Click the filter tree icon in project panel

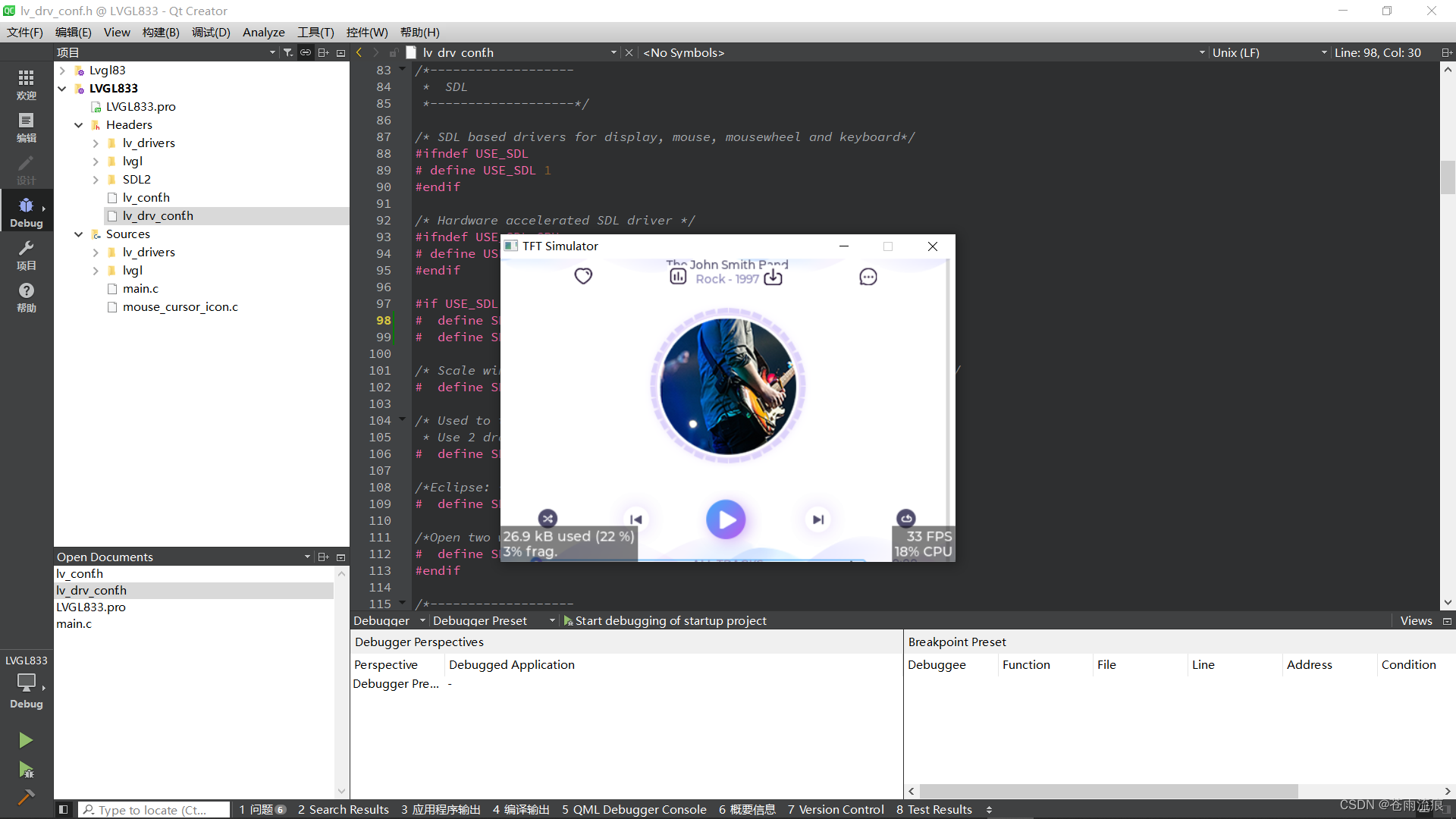click(x=288, y=52)
